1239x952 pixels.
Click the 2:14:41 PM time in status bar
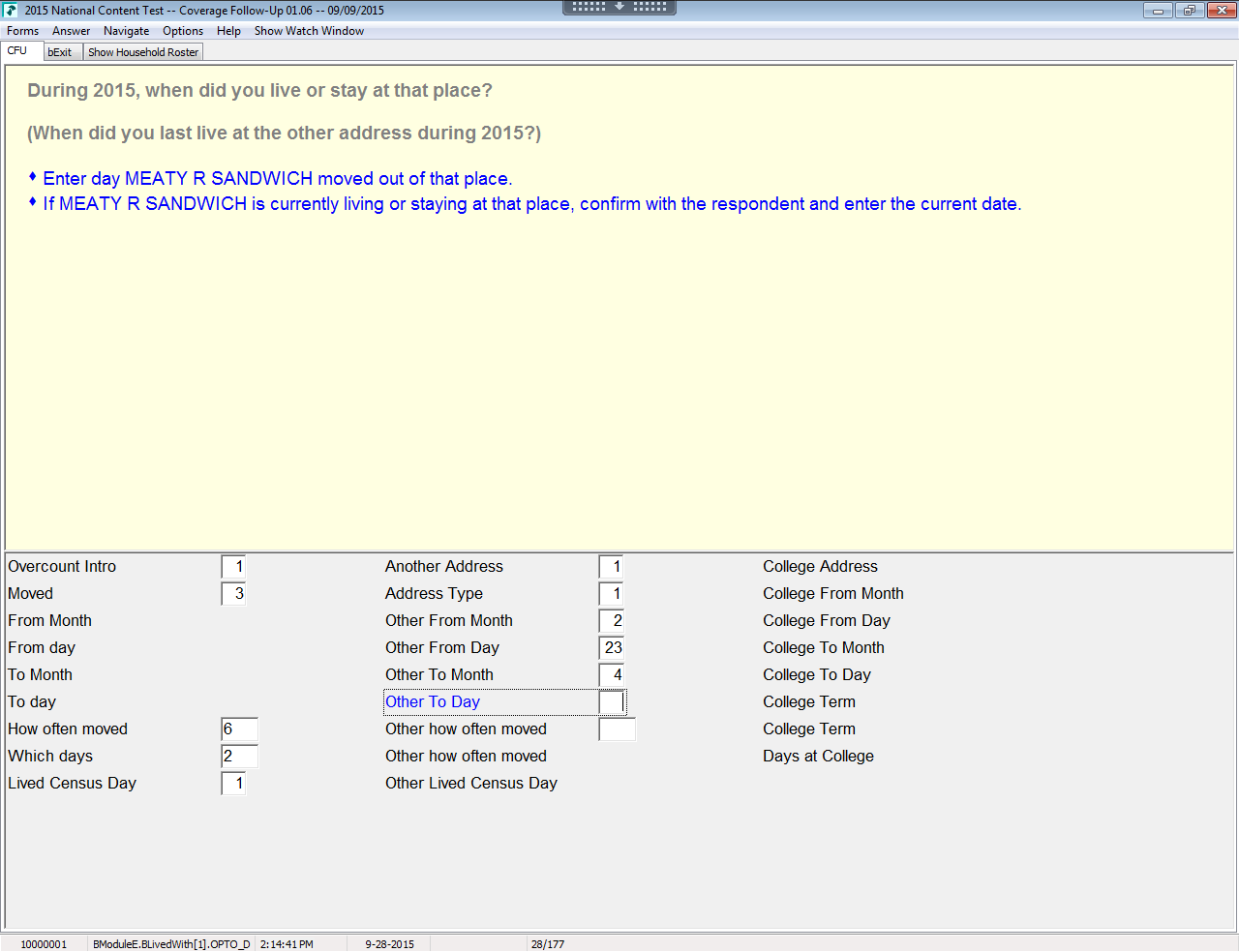[x=287, y=944]
